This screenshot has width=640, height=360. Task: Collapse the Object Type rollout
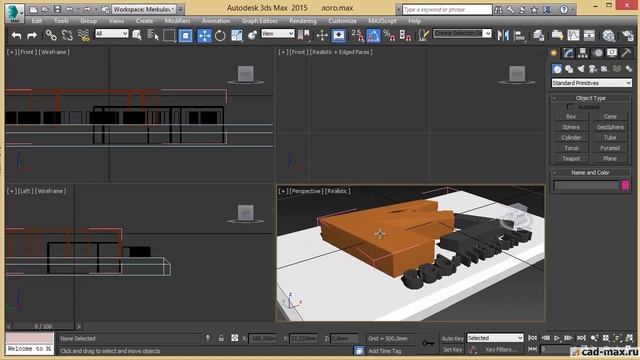[591, 98]
